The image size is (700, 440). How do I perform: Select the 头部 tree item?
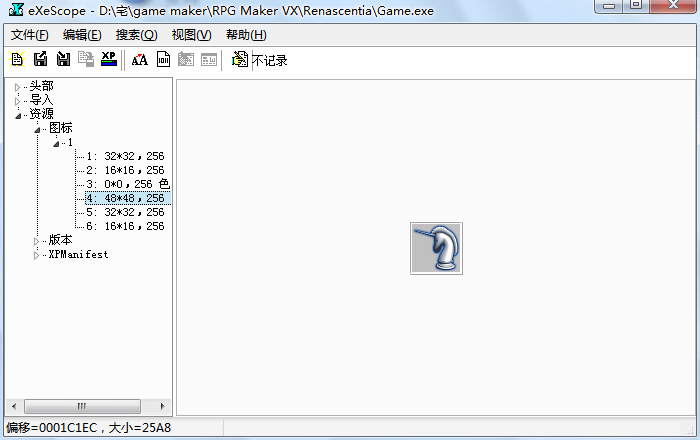click(41, 86)
